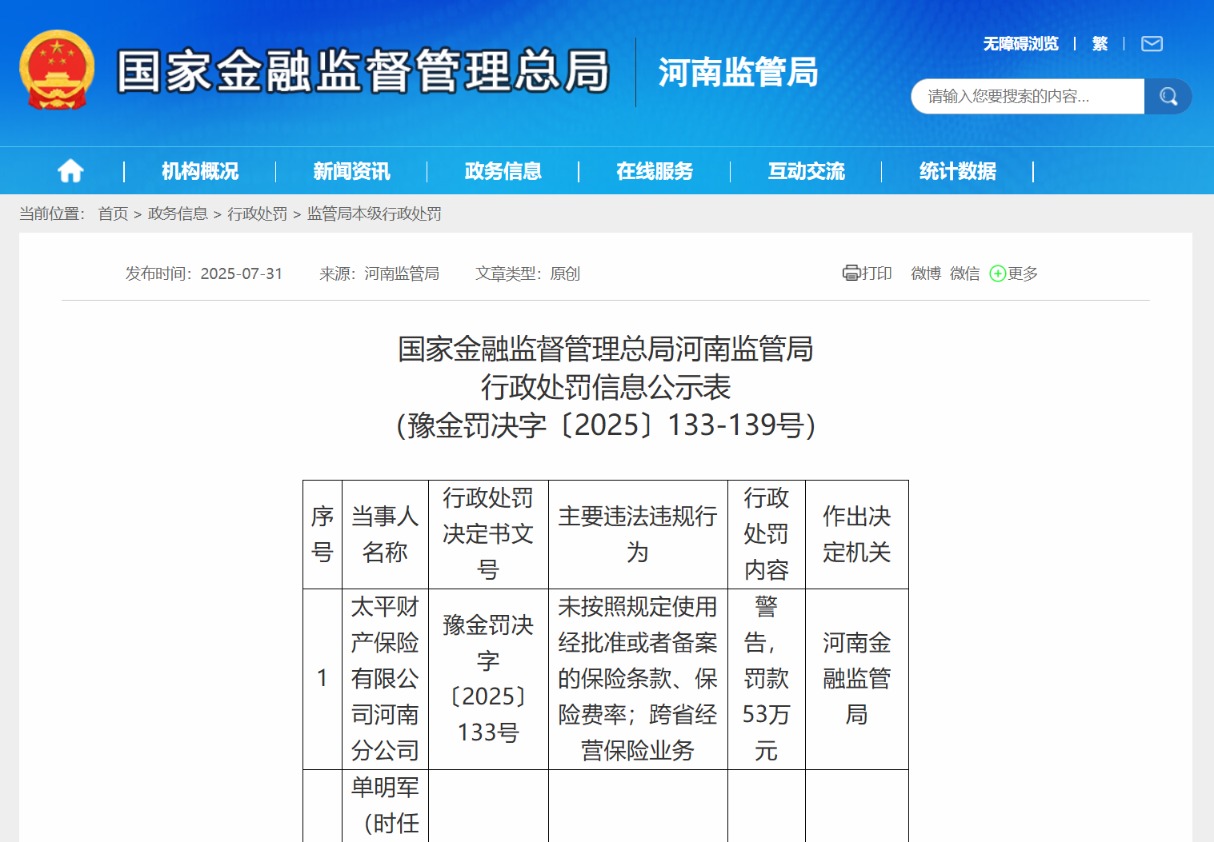
Task: Click source text 来源：河南监管局
Action: tap(379, 274)
